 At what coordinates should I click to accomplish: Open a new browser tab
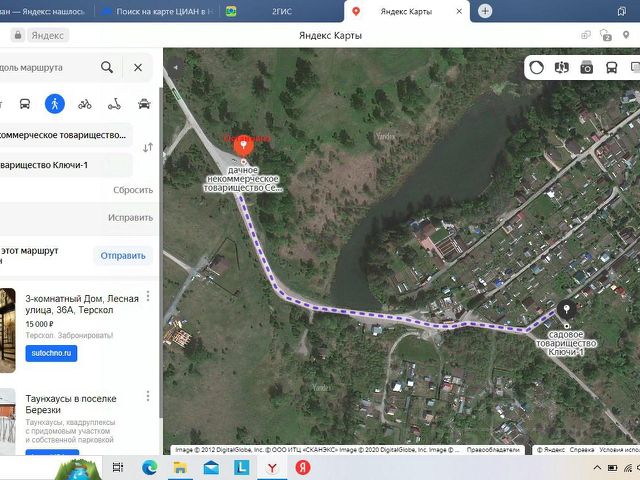485,11
